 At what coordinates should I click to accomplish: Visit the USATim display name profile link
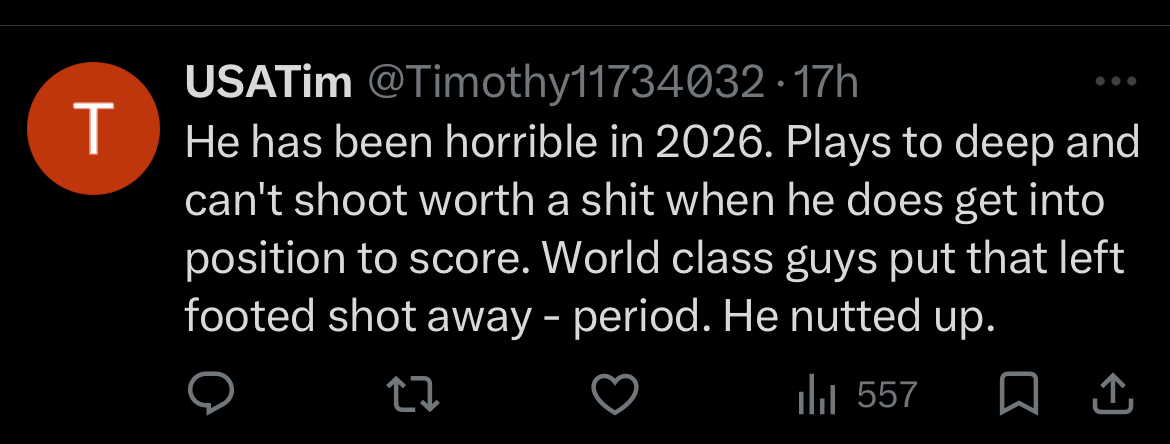[268, 84]
